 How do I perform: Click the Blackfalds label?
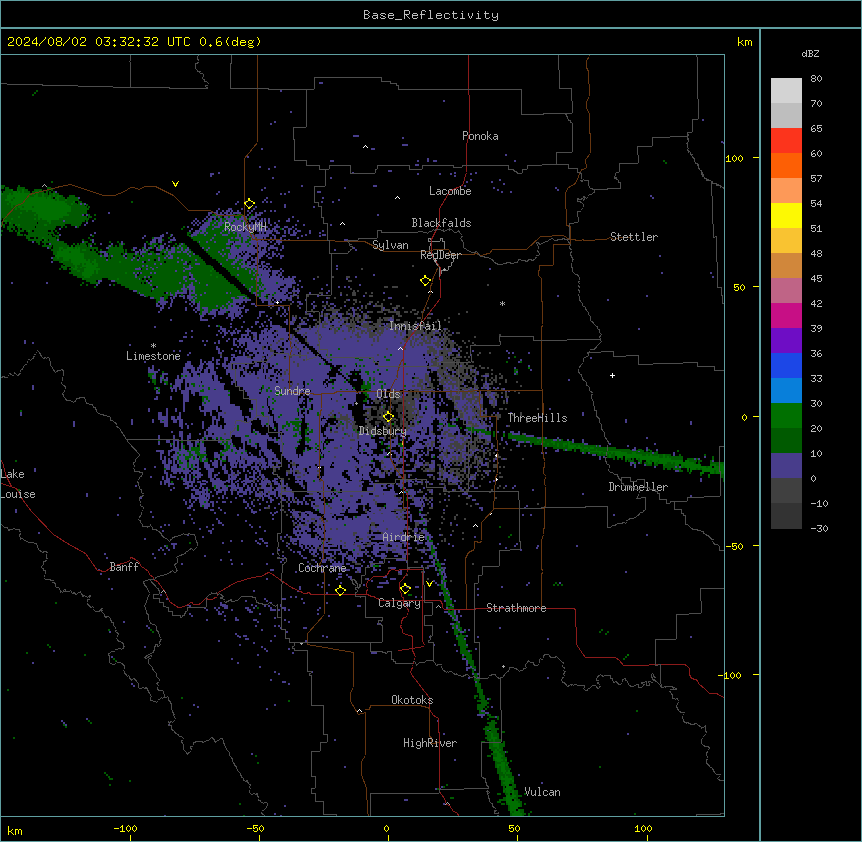tap(441, 223)
